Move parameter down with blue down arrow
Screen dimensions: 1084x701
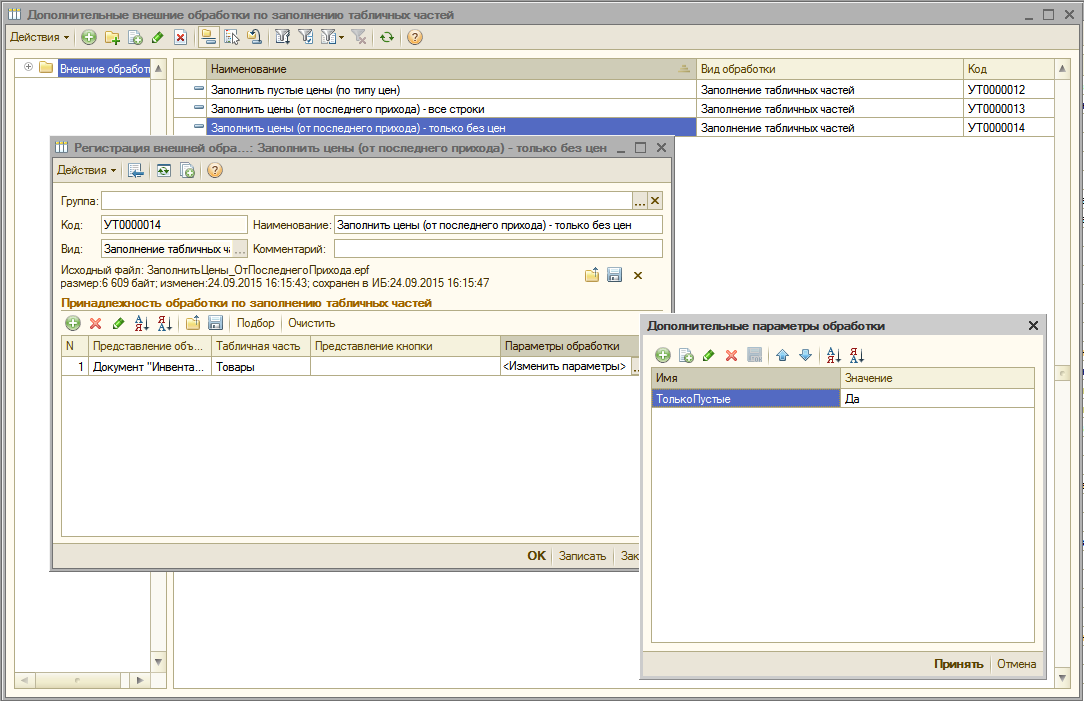(805, 355)
